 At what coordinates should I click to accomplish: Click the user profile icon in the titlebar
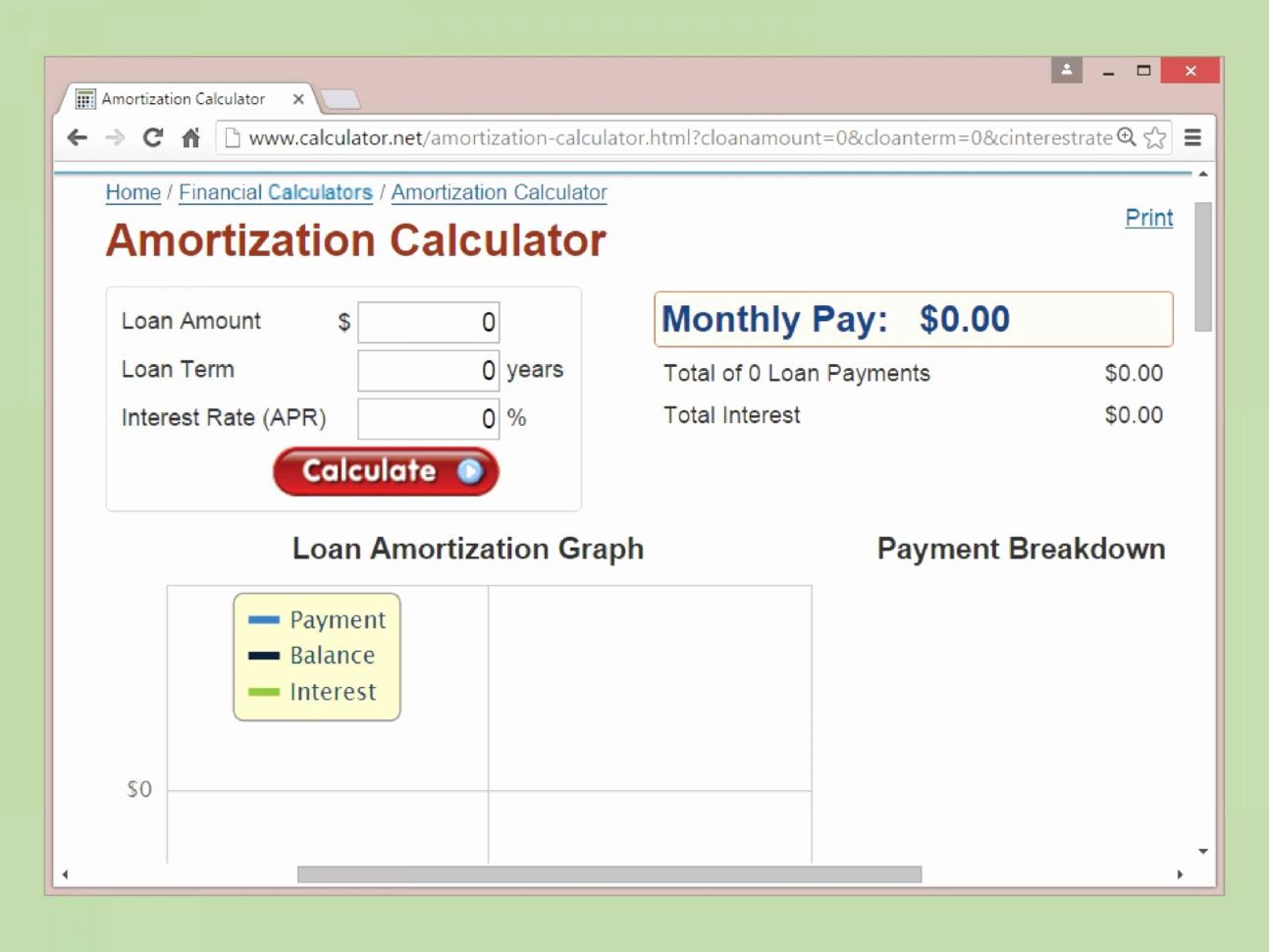click(x=1067, y=71)
